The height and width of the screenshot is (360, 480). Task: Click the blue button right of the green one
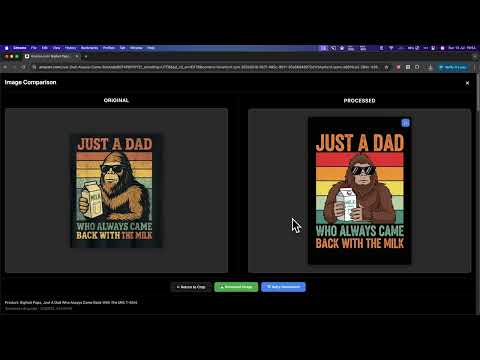click(x=283, y=287)
